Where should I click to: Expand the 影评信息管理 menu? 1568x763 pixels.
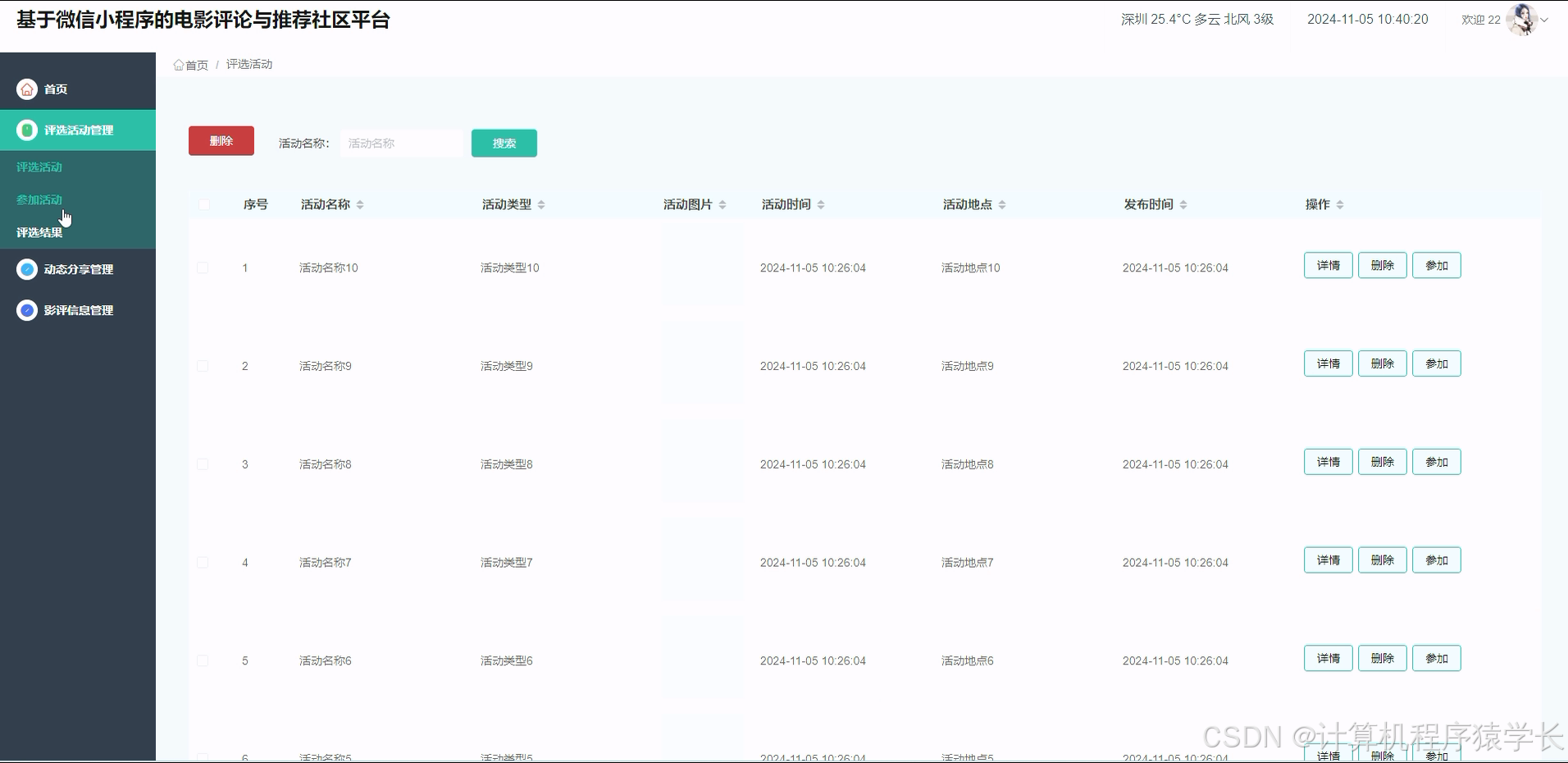point(78,310)
